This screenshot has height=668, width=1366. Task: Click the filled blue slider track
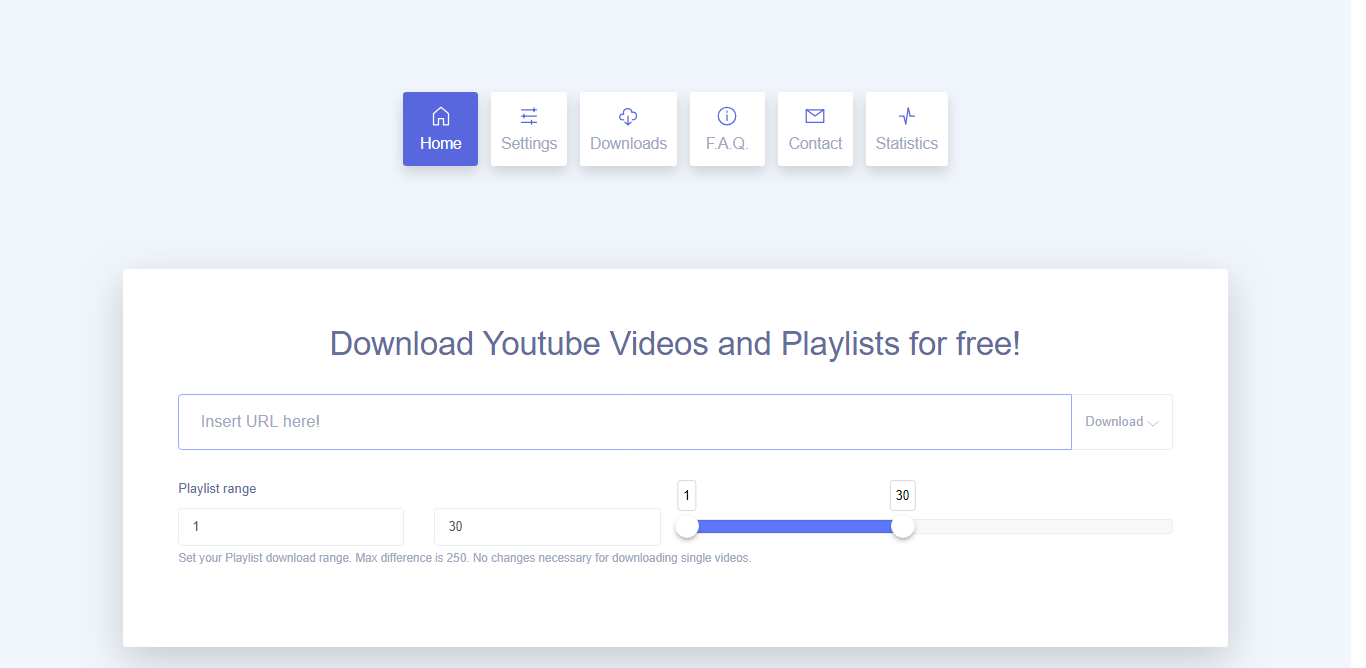click(795, 526)
